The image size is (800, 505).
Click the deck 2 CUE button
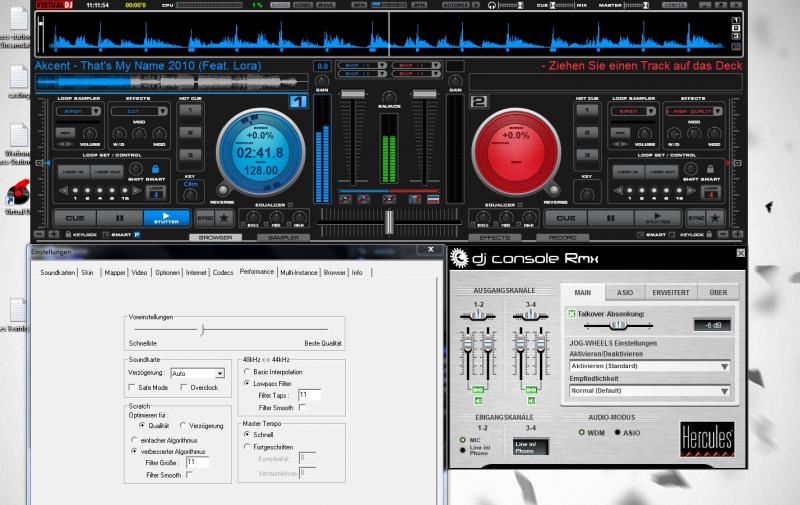[565, 218]
